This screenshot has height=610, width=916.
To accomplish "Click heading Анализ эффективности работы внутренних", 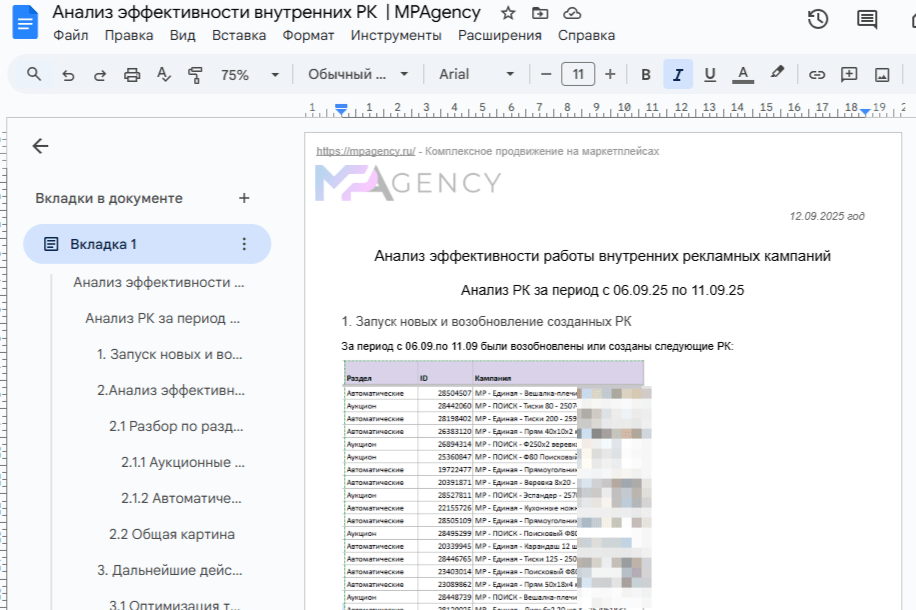I will click(x=602, y=256).
